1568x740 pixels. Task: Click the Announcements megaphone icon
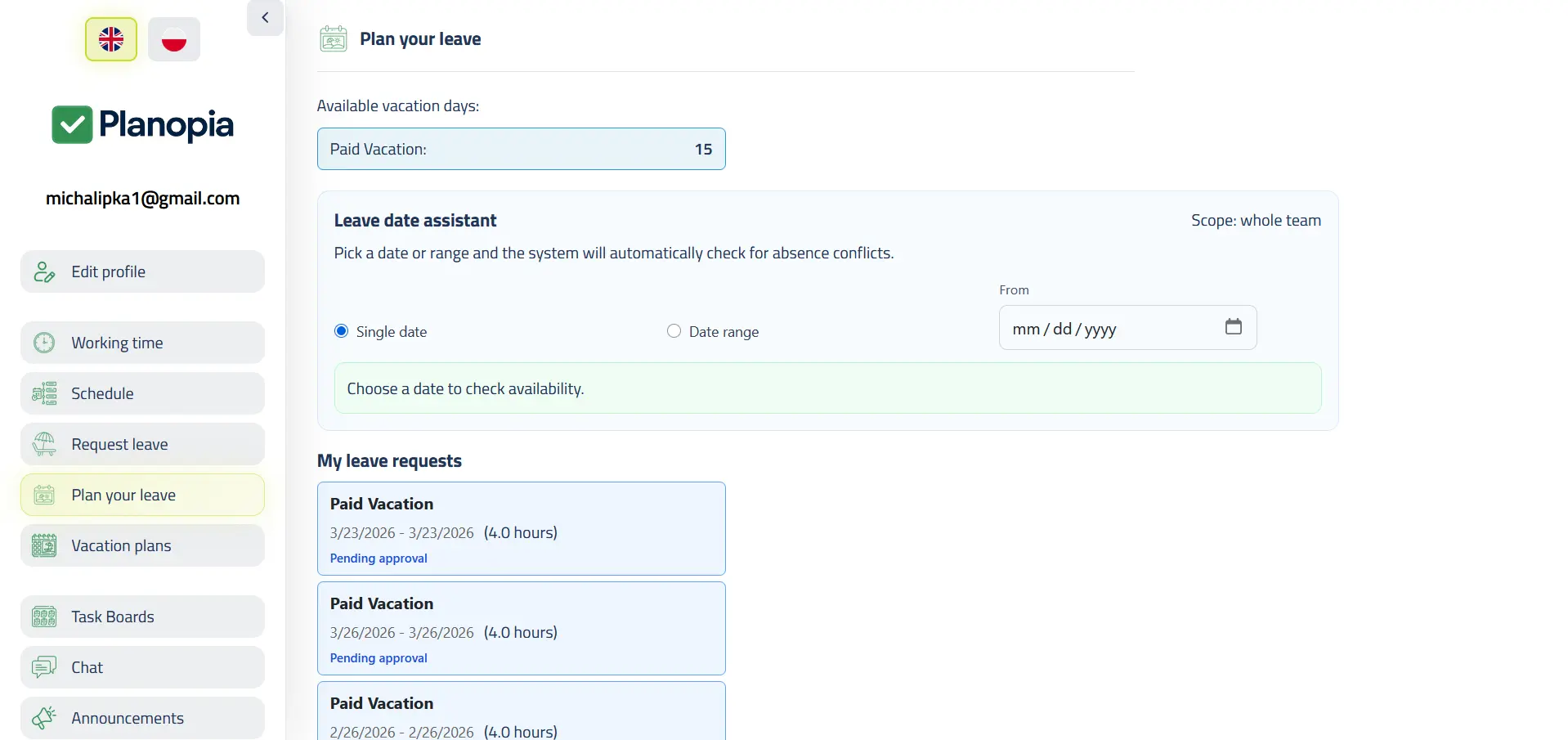click(x=44, y=719)
